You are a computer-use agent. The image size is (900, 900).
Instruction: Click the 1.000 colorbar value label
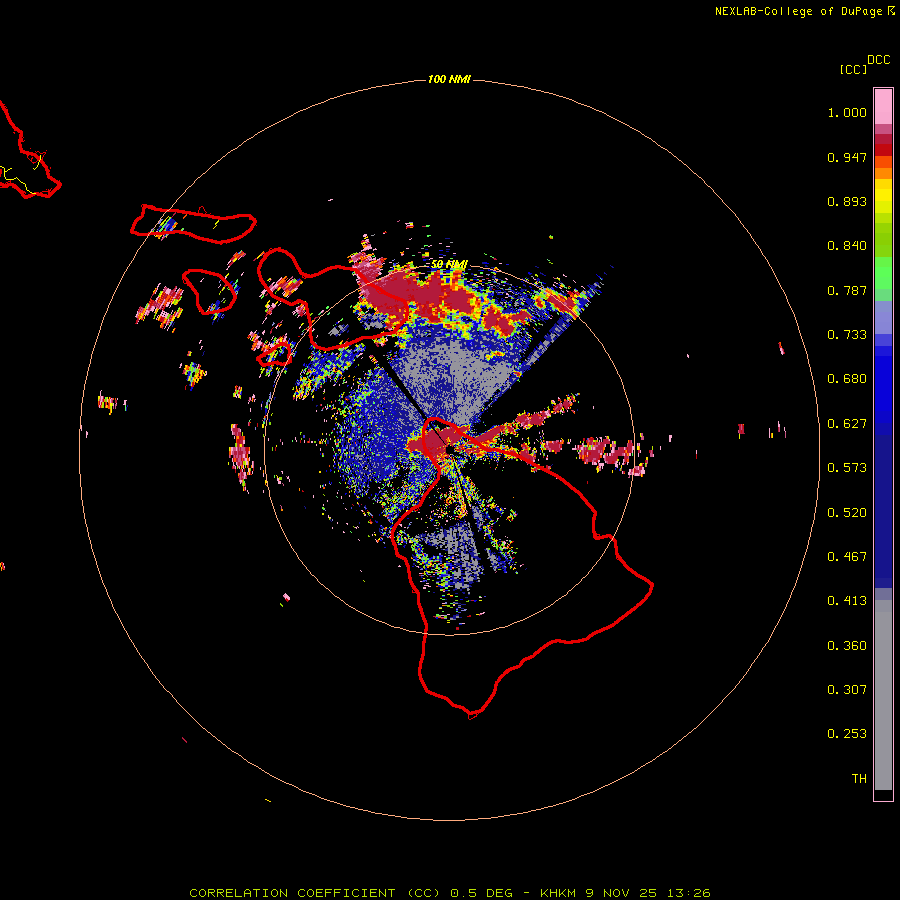click(x=847, y=112)
